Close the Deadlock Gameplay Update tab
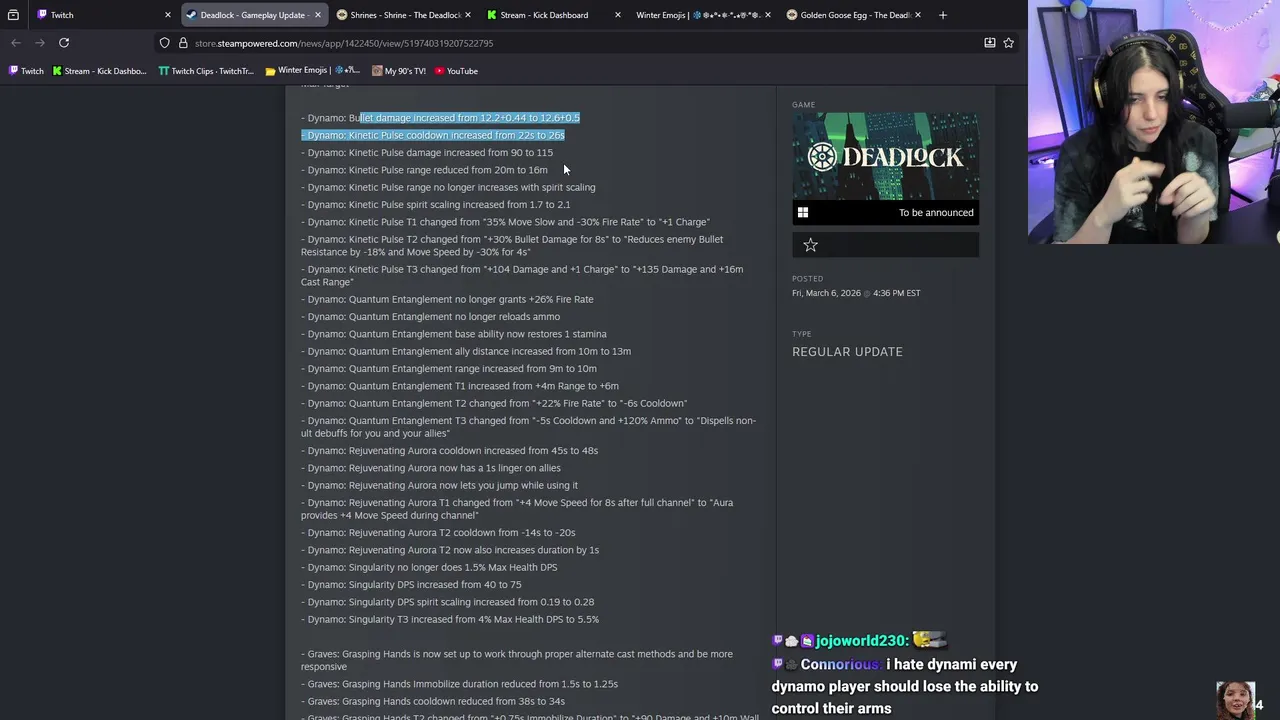Image resolution: width=1280 pixels, height=720 pixels. [x=318, y=15]
